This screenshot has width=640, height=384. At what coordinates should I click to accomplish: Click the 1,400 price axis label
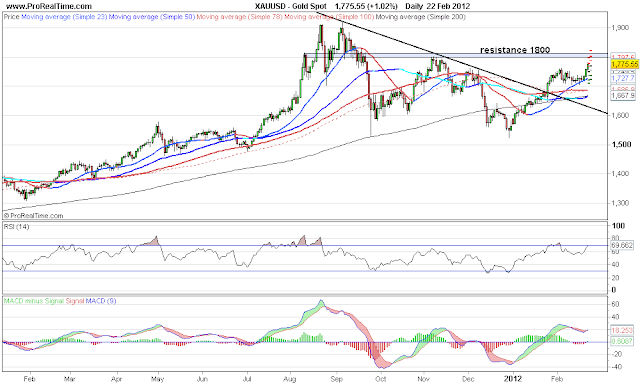[x=620, y=173]
